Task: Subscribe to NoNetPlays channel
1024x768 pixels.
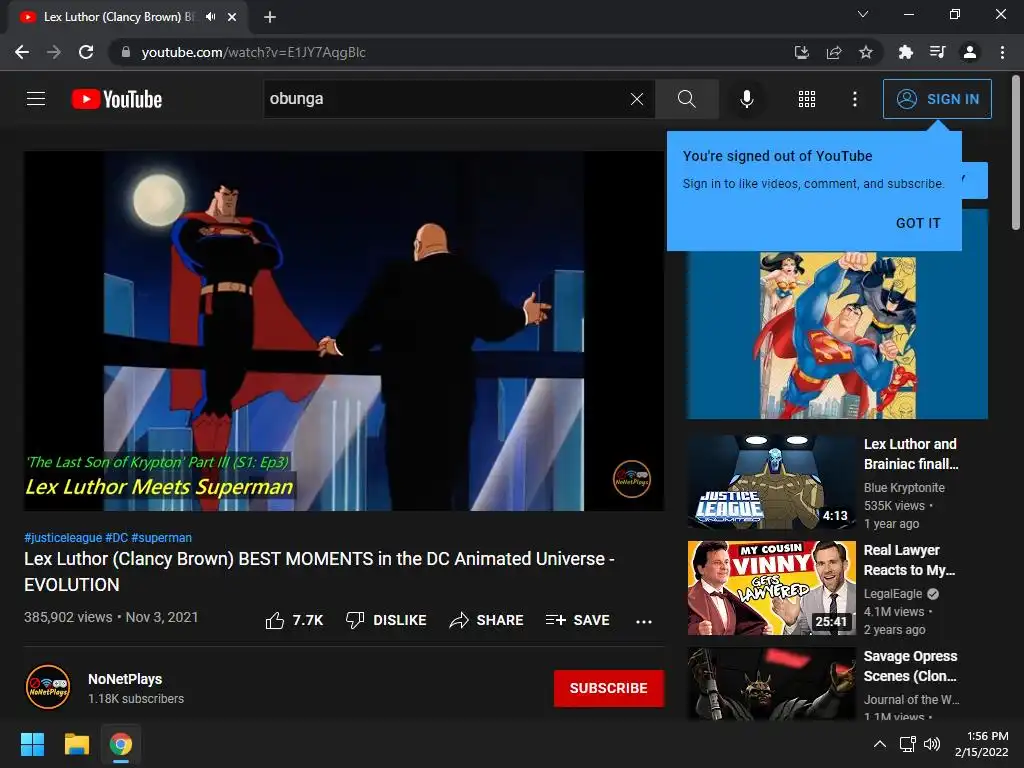Action: point(609,688)
